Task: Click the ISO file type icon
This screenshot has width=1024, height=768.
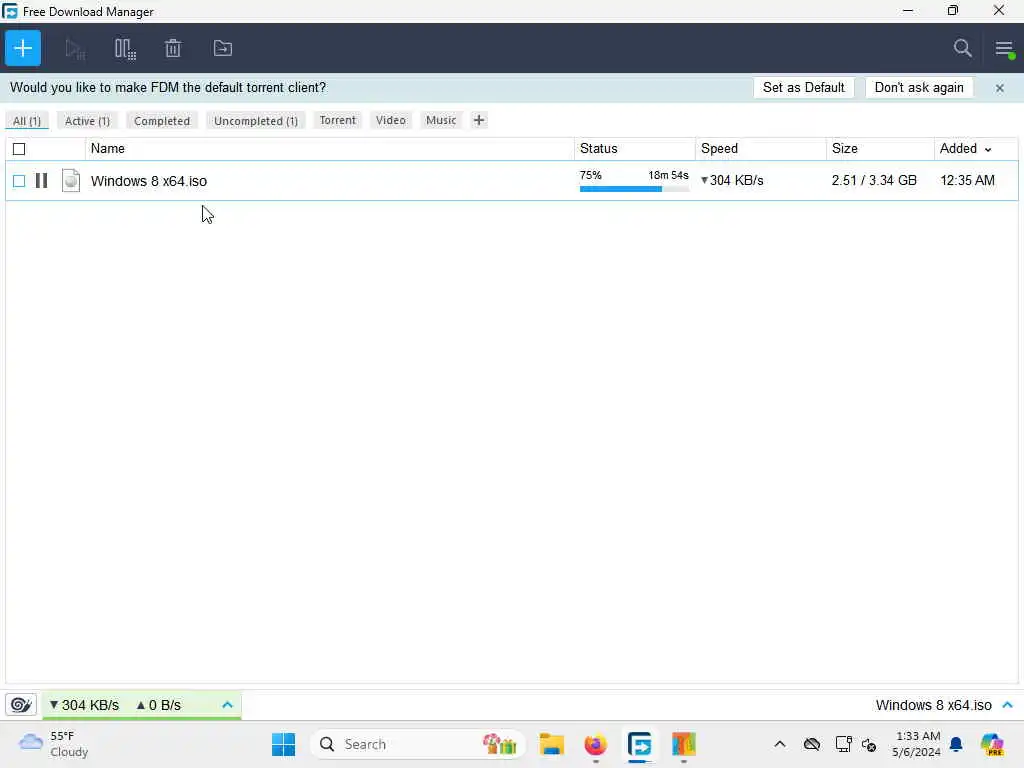Action: (x=71, y=180)
